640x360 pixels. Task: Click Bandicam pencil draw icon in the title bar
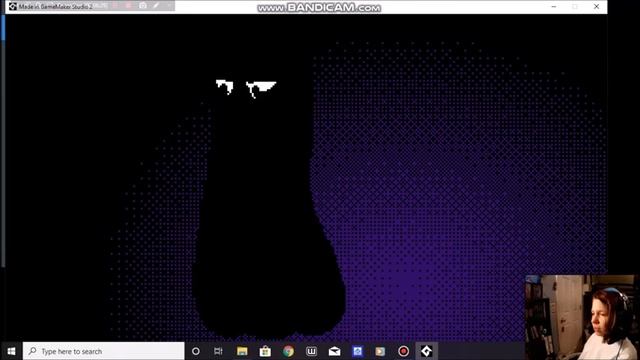coord(156,6)
